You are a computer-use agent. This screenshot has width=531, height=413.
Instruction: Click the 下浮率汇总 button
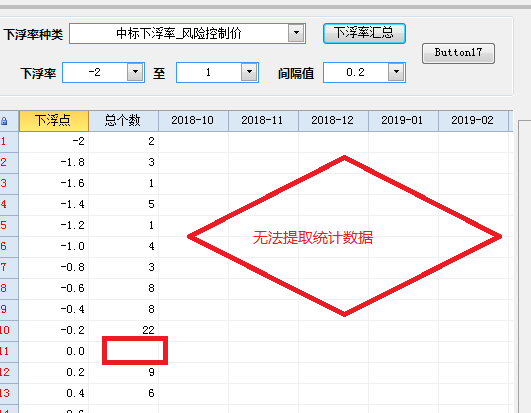coord(364,33)
